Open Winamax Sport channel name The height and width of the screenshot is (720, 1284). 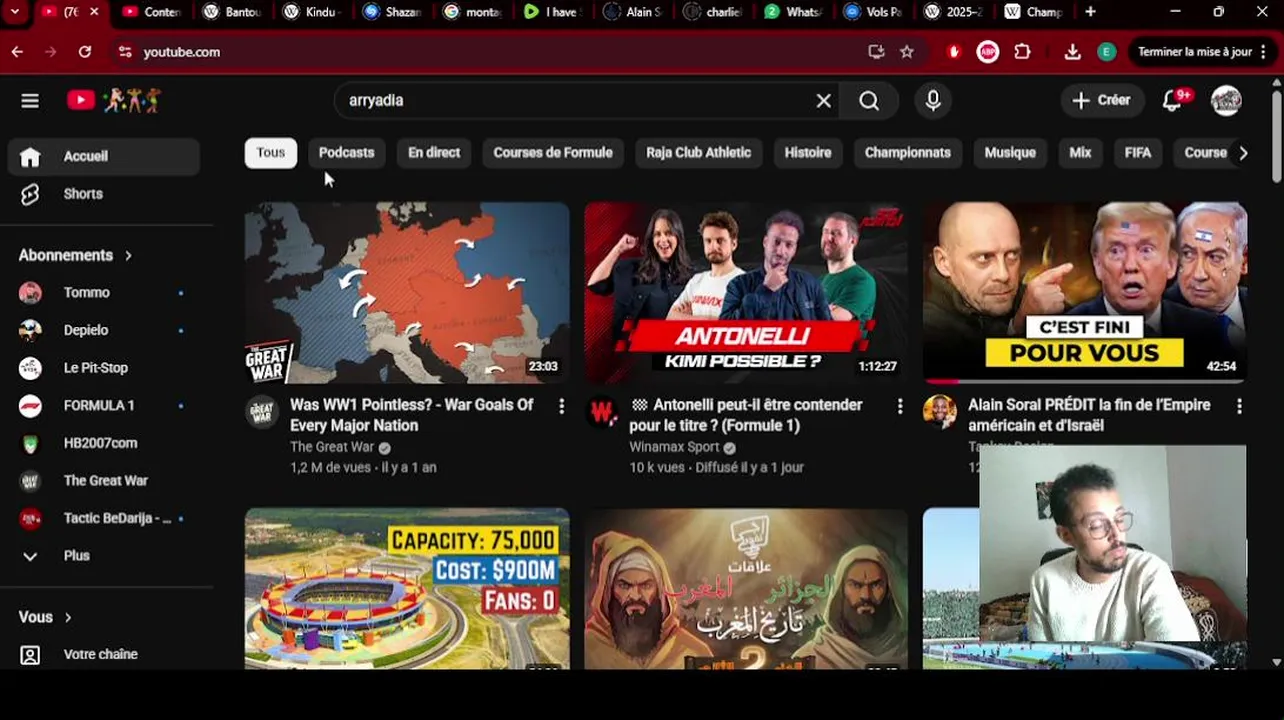[674, 447]
